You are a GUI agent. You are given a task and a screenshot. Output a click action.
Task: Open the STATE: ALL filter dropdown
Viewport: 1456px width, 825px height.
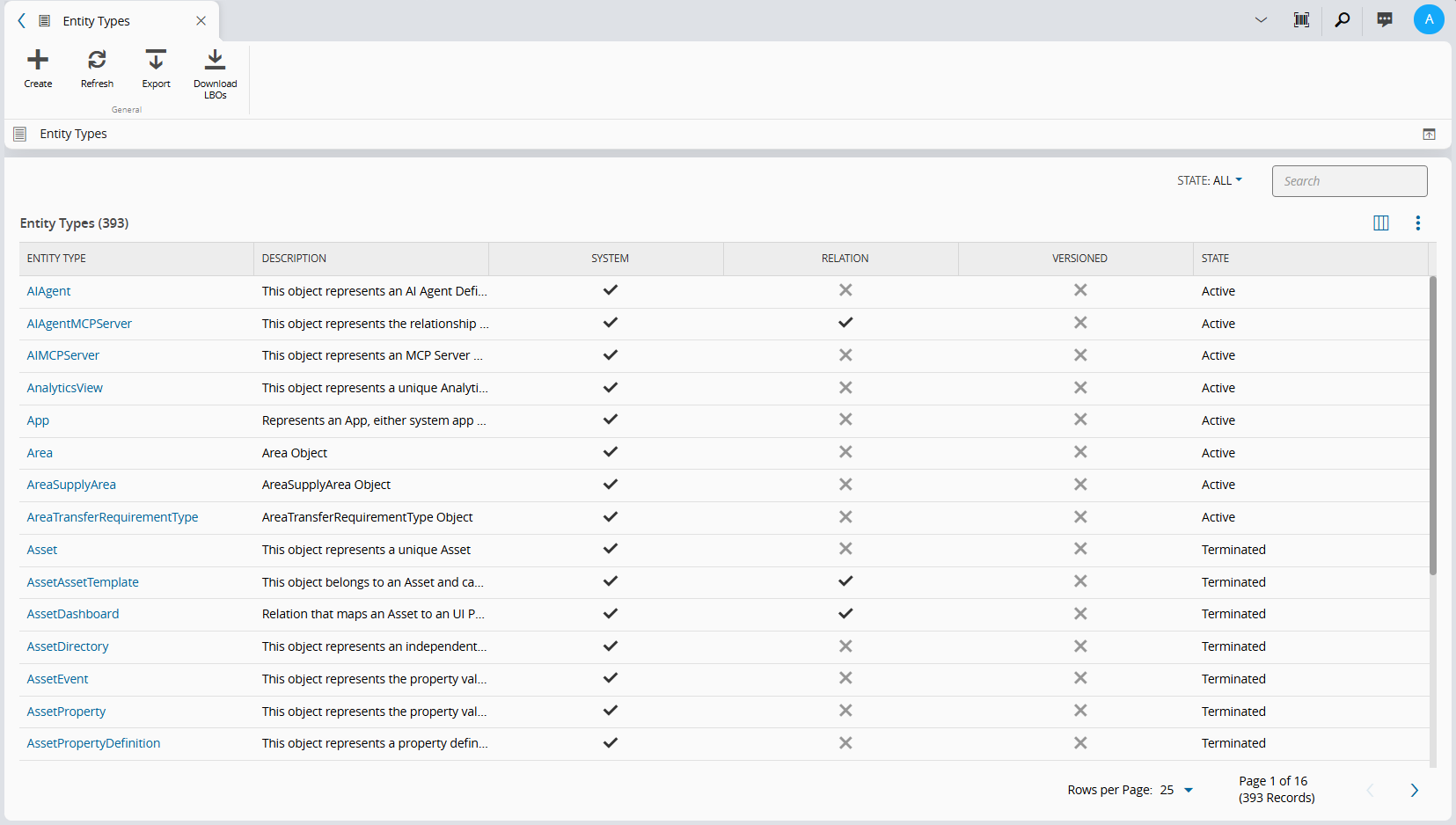click(x=1210, y=180)
